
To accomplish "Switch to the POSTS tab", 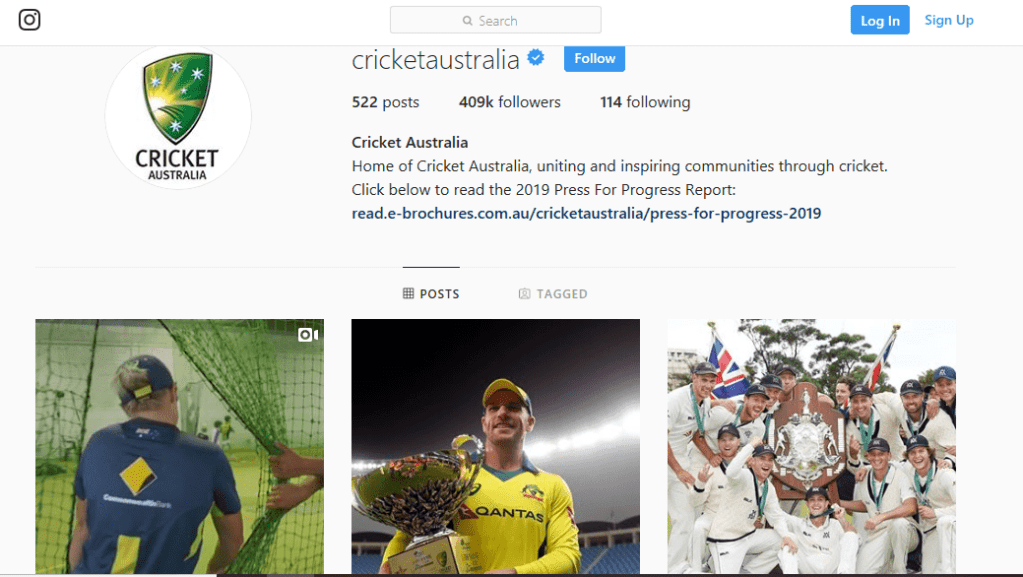I will 431,294.
